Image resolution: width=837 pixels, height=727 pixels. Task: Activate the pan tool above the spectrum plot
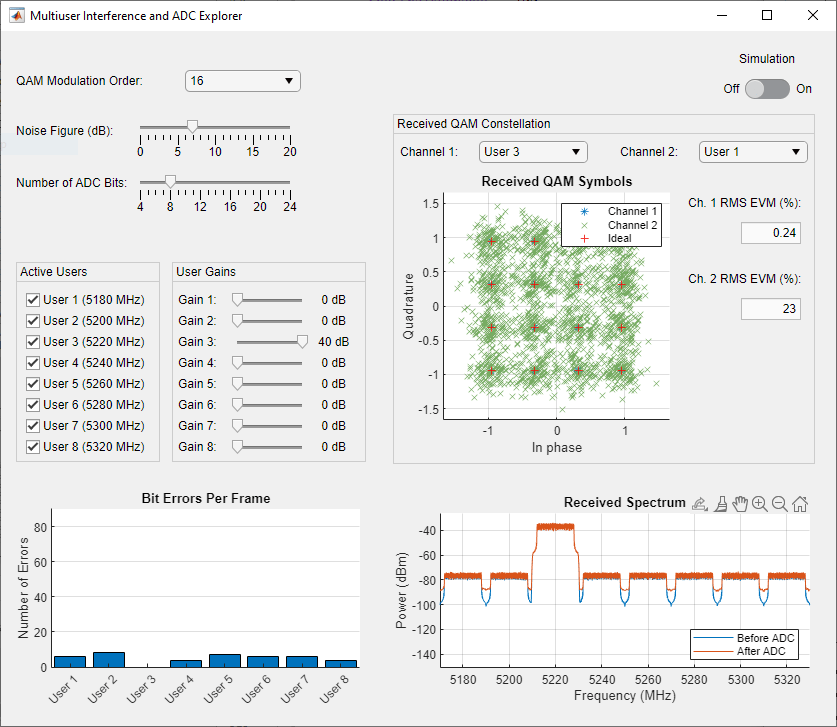(x=740, y=503)
